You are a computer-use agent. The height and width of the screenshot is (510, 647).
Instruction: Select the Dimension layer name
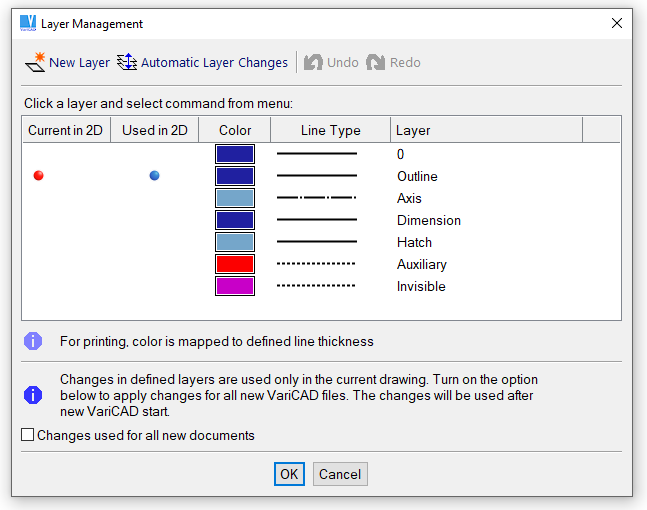428,220
